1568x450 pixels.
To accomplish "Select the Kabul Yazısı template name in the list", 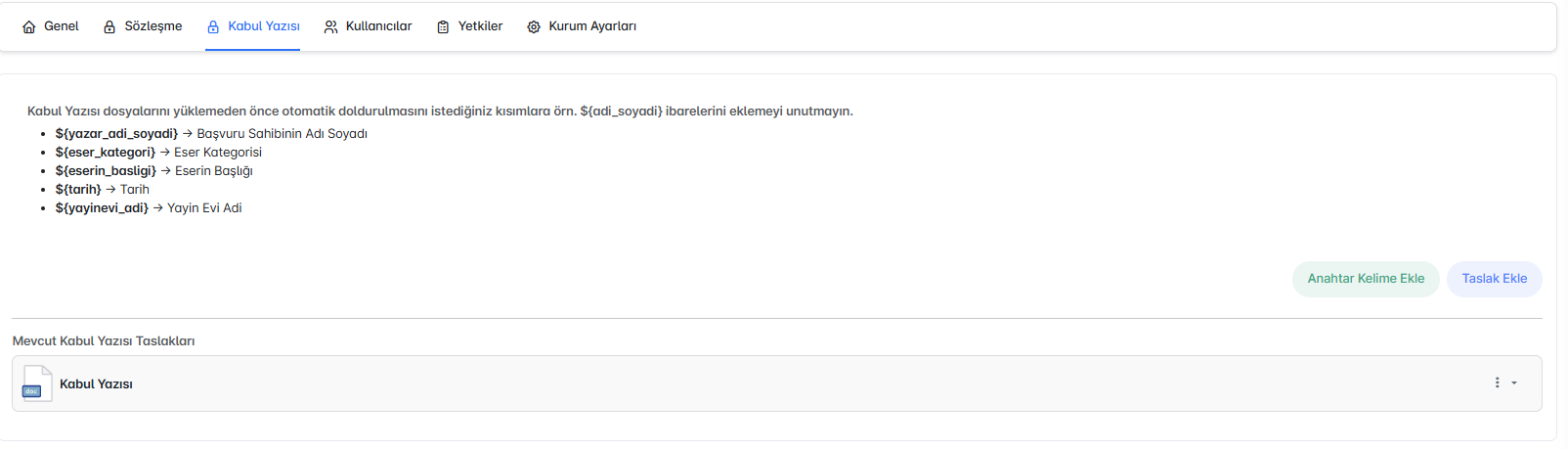I will 96,384.
